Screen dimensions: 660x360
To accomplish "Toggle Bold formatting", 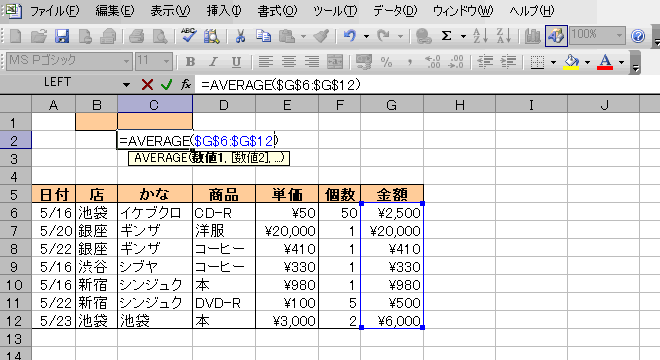I will click(x=190, y=62).
